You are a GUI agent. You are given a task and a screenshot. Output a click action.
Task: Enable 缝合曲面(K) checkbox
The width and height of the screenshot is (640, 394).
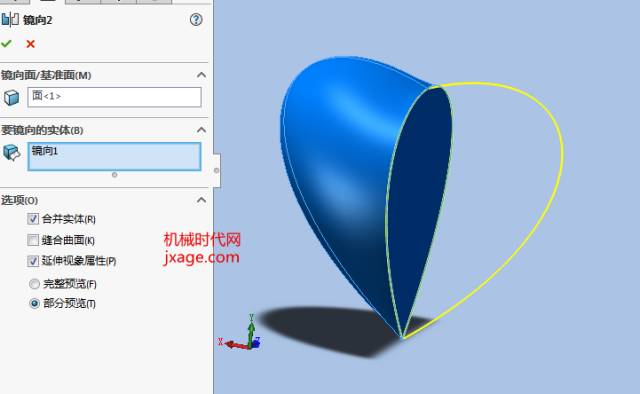(33, 240)
